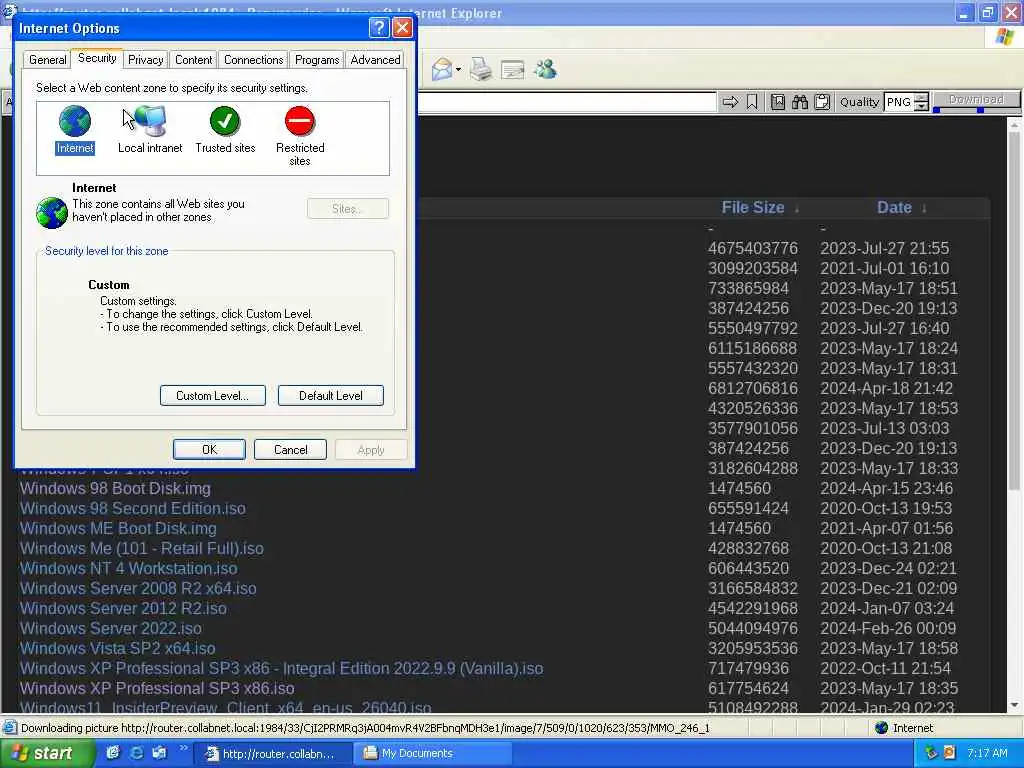Open Windows NT 4 Workstation.iso link
1024x768 pixels.
click(129, 568)
